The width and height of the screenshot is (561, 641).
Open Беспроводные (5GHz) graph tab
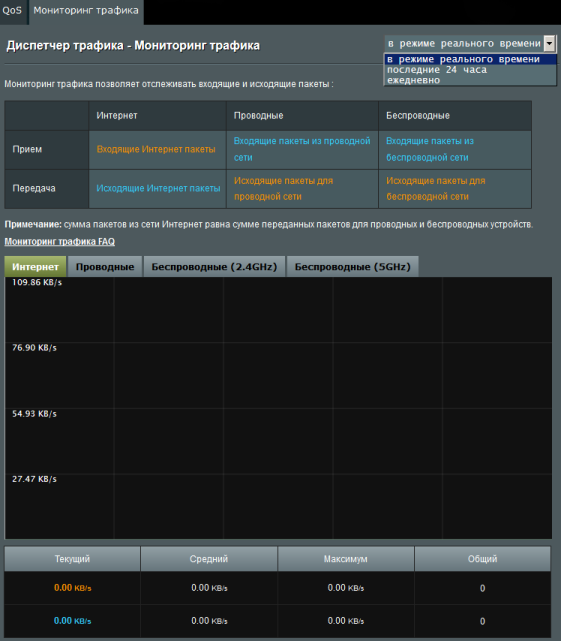point(352,267)
